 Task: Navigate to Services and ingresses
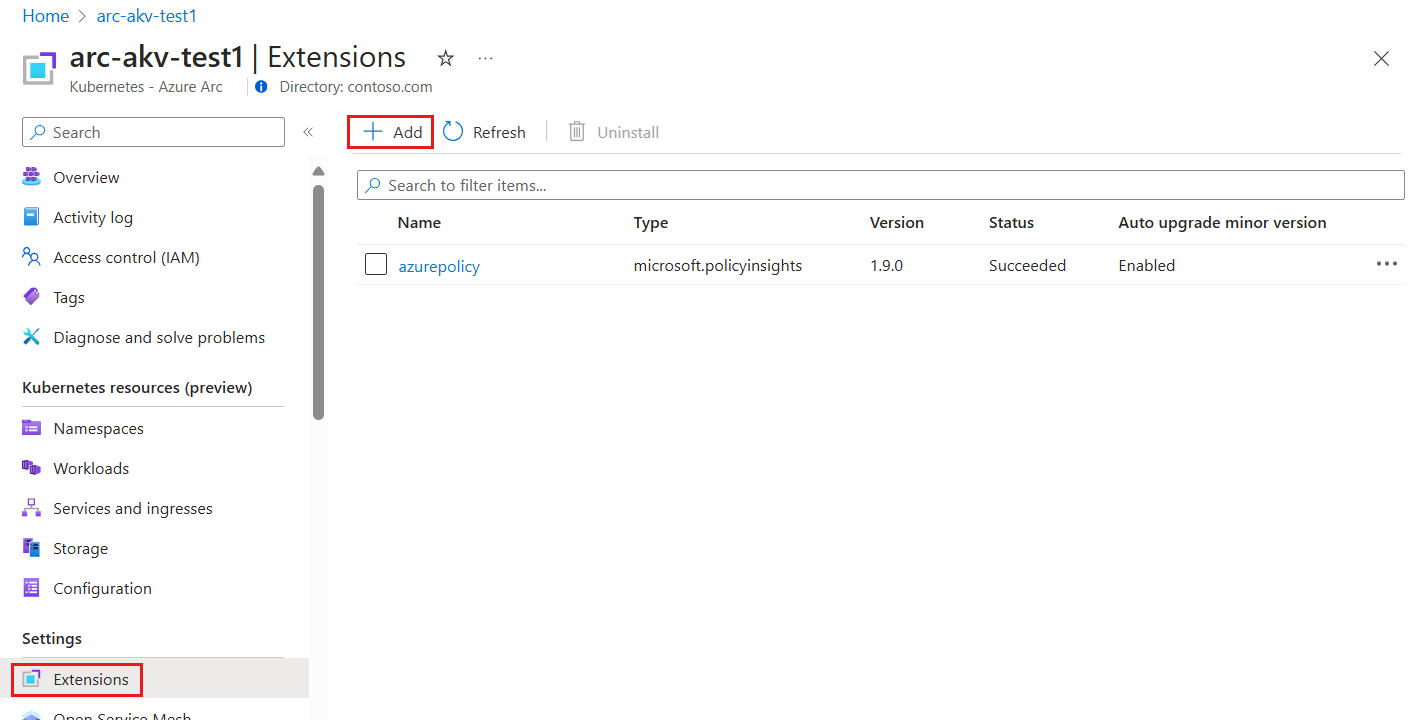pyautogui.click(x=133, y=508)
